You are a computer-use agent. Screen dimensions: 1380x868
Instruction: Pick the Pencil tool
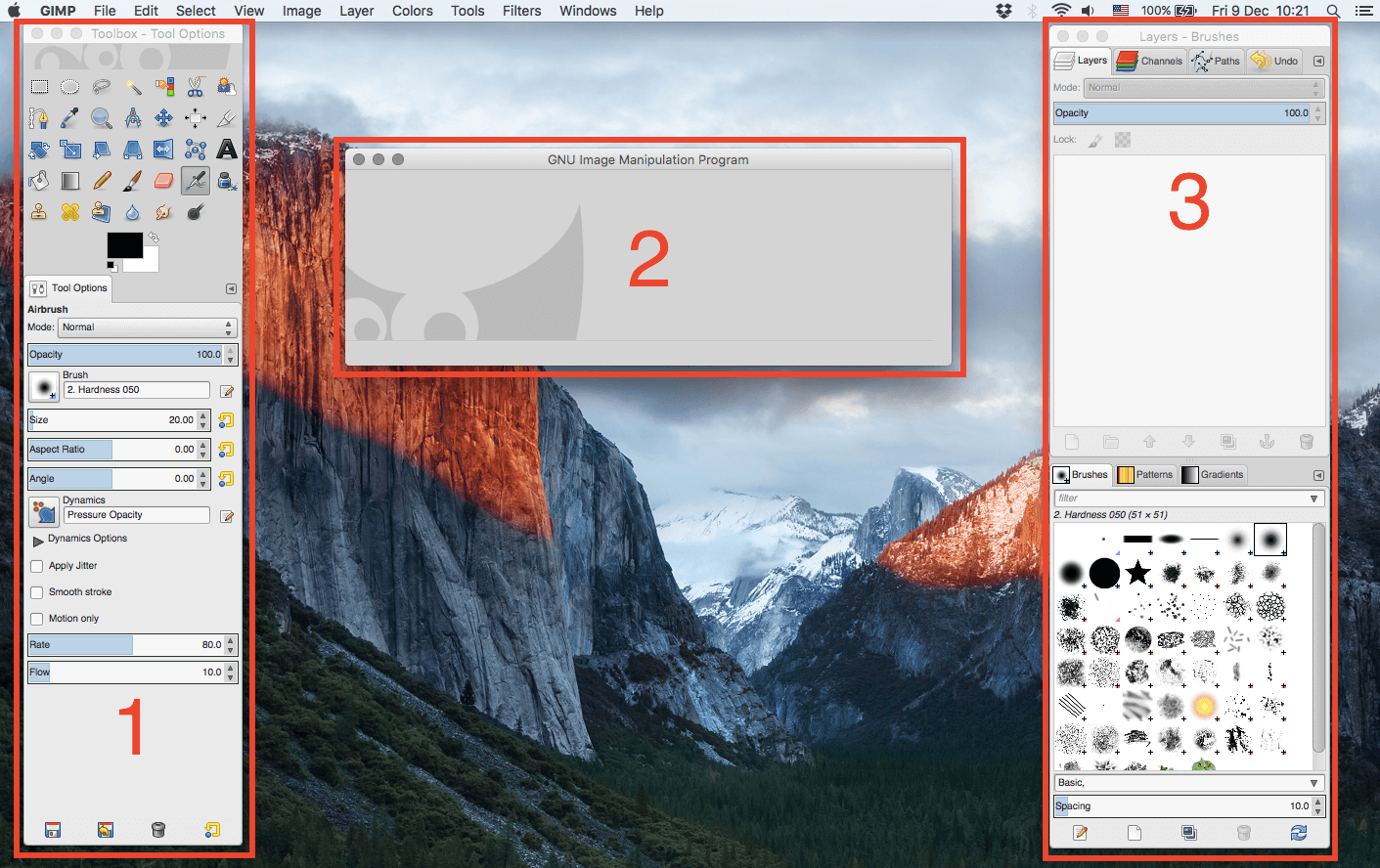click(102, 181)
